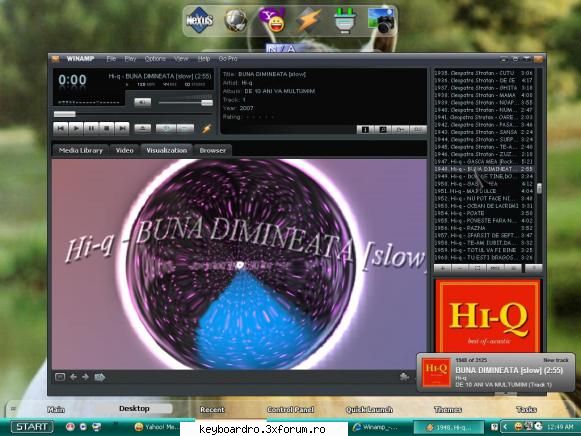Select track 1954 Hi-q - POATE
This screenshot has width=581, height=436.
[x=484, y=213]
